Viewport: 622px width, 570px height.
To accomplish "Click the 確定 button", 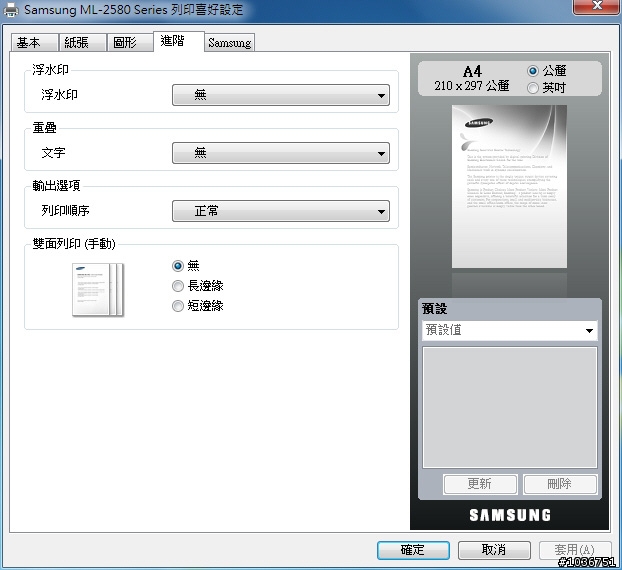I will [413, 550].
